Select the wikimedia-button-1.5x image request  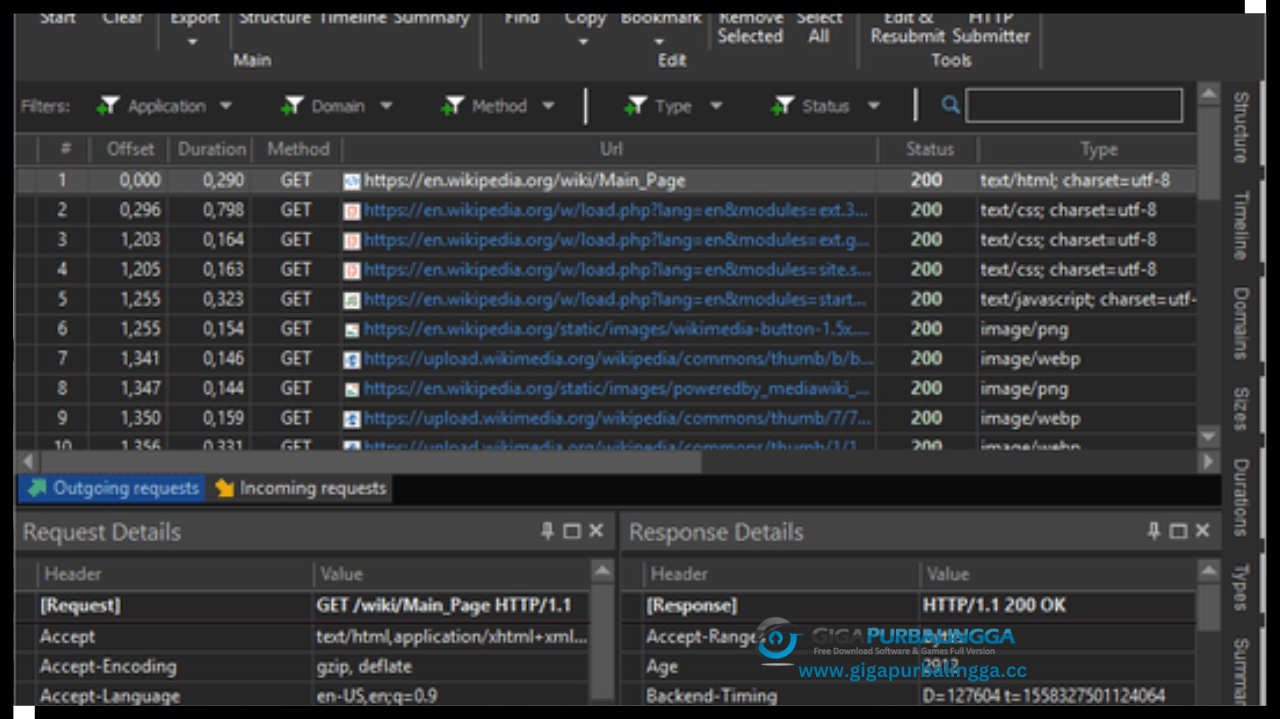606,329
